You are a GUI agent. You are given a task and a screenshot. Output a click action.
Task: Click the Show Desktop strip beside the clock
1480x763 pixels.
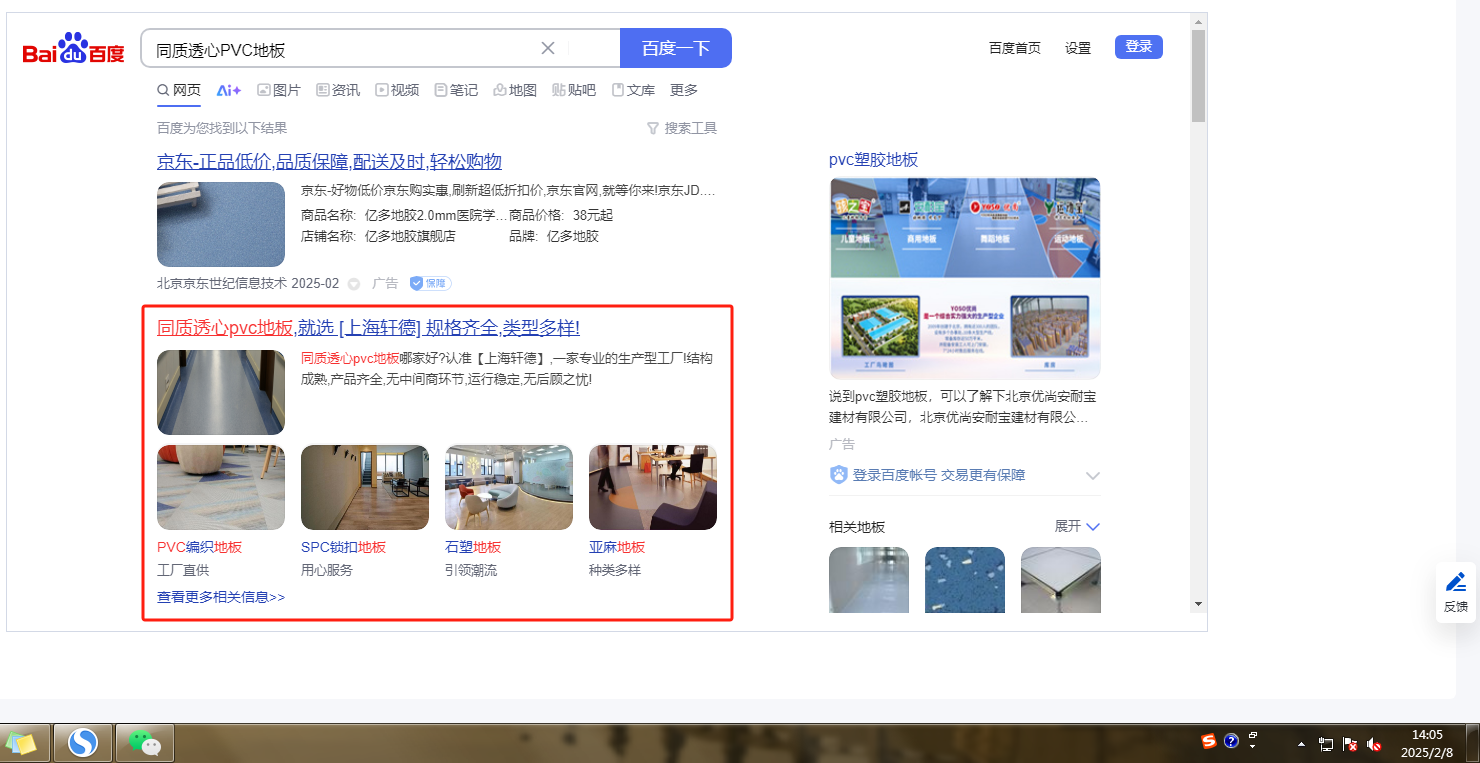click(x=1472, y=742)
